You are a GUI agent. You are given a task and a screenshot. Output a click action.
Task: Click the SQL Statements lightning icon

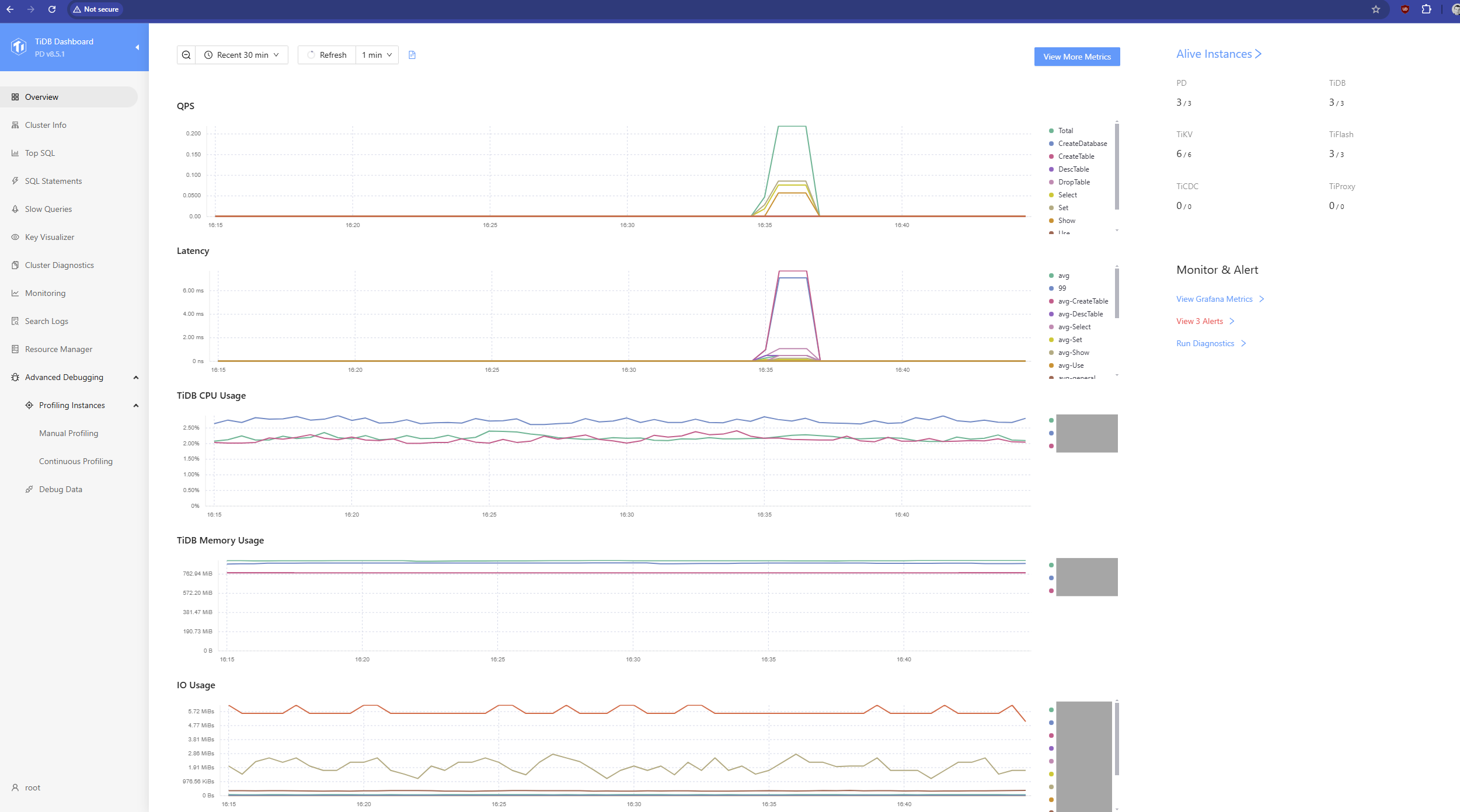pyautogui.click(x=15, y=181)
